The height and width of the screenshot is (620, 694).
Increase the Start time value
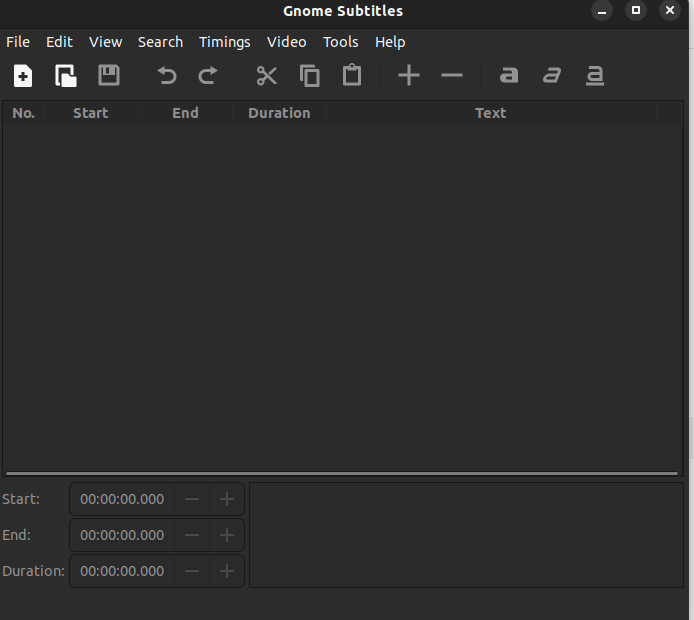(227, 499)
